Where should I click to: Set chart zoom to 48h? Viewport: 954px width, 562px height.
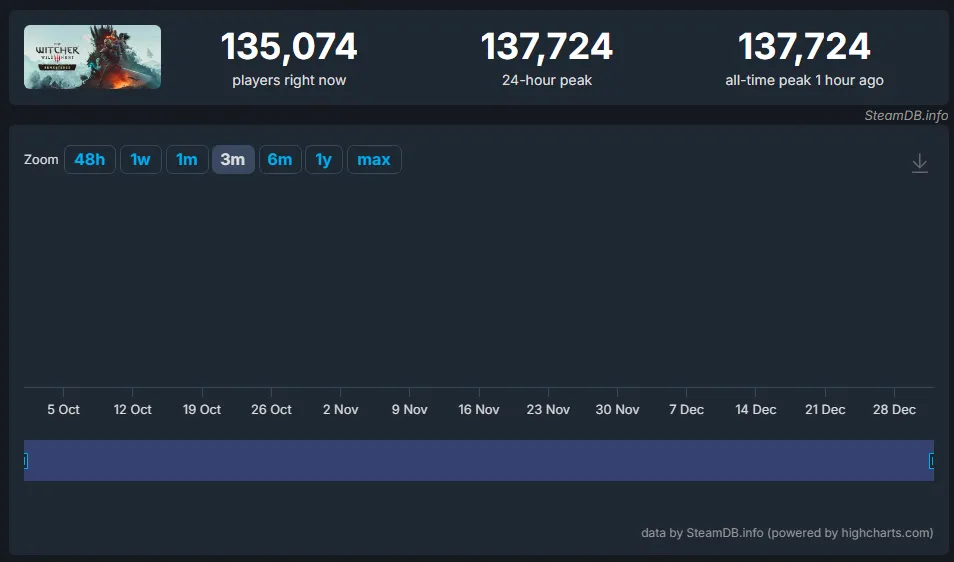(89, 159)
